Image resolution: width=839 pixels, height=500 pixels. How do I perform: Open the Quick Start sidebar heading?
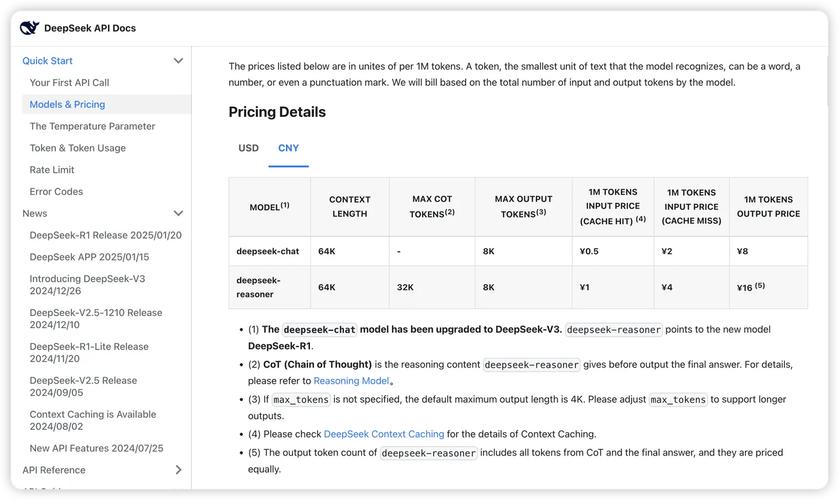[47, 61]
